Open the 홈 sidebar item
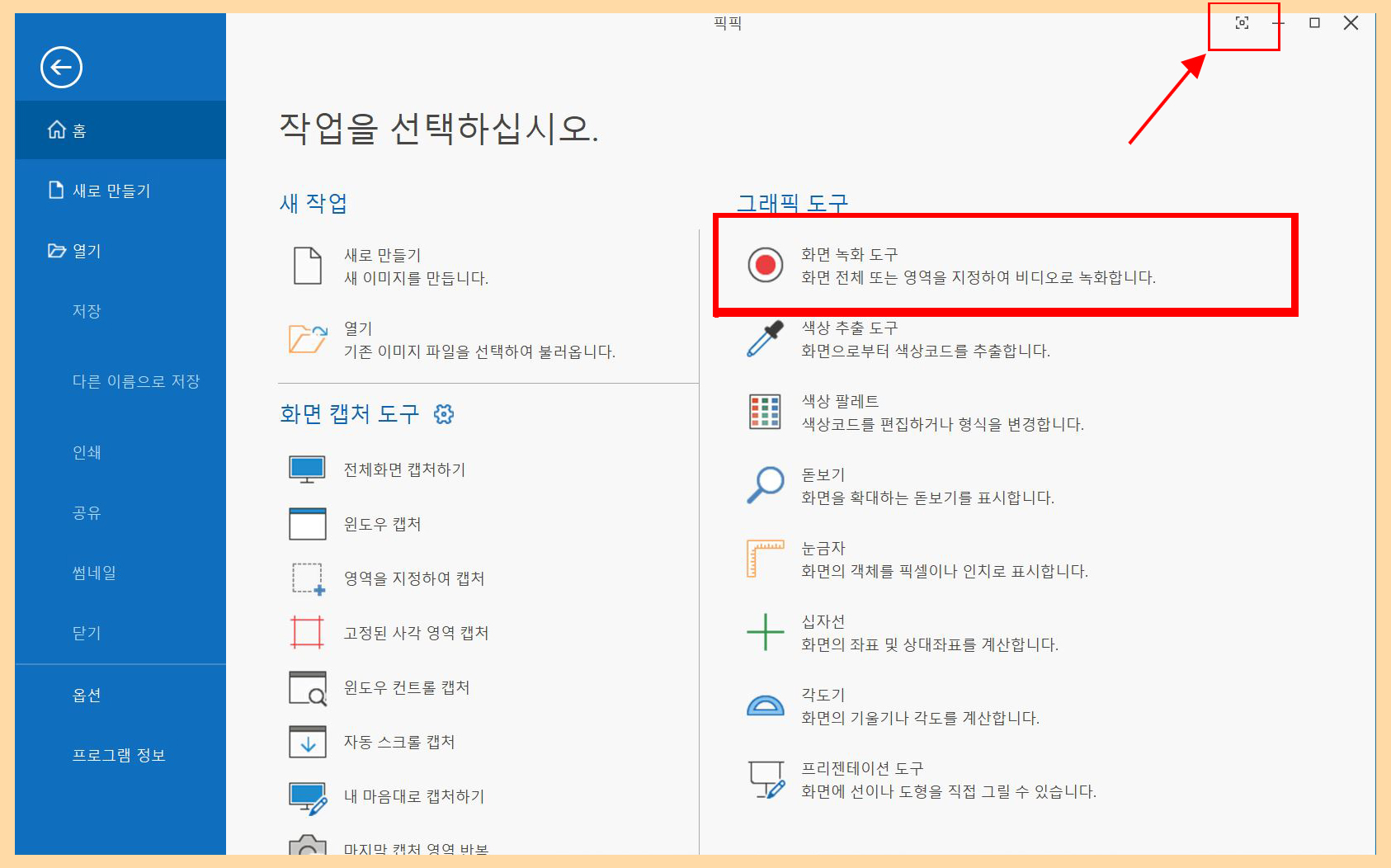The image size is (1391, 868). 120,130
